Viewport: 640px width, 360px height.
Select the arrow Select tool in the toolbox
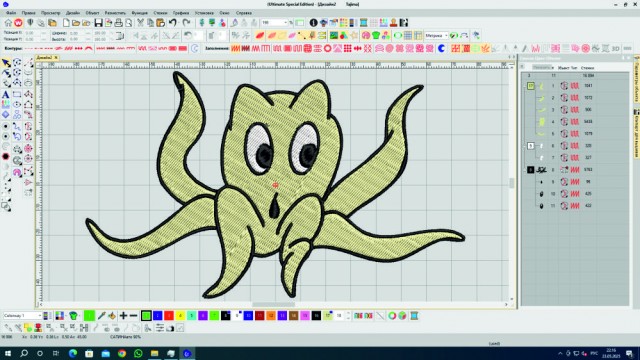point(6,62)
